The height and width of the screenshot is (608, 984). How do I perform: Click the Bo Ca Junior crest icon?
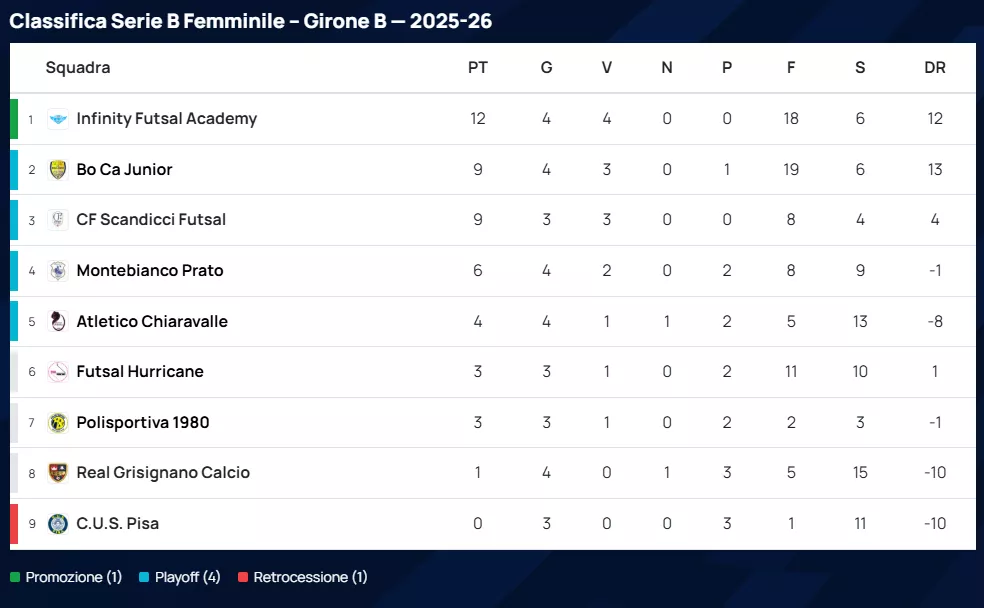click(58, 170)
